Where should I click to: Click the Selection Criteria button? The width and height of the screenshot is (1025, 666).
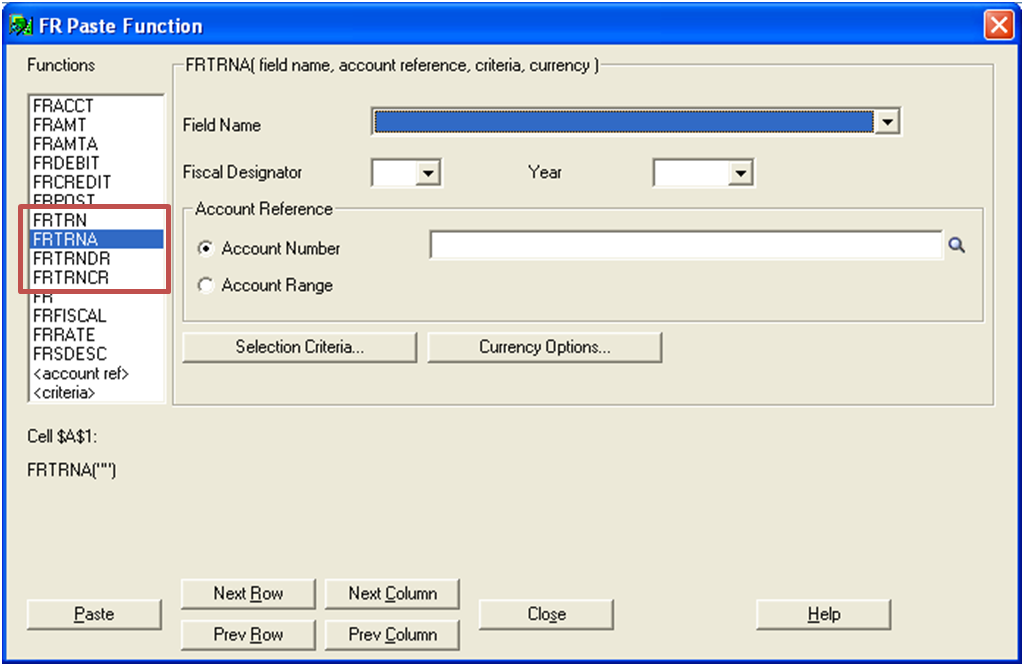coord(299,347)
